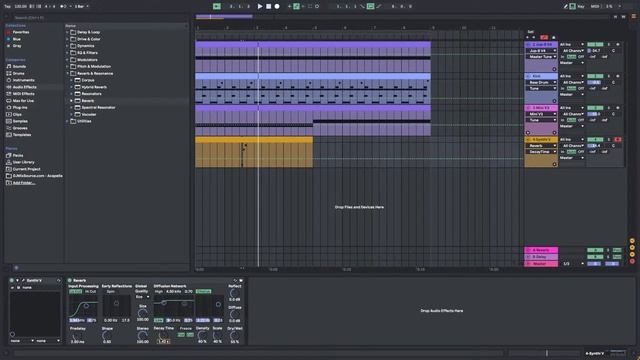Click the Stop transport button
640x360 pixels.
point(269,7)
